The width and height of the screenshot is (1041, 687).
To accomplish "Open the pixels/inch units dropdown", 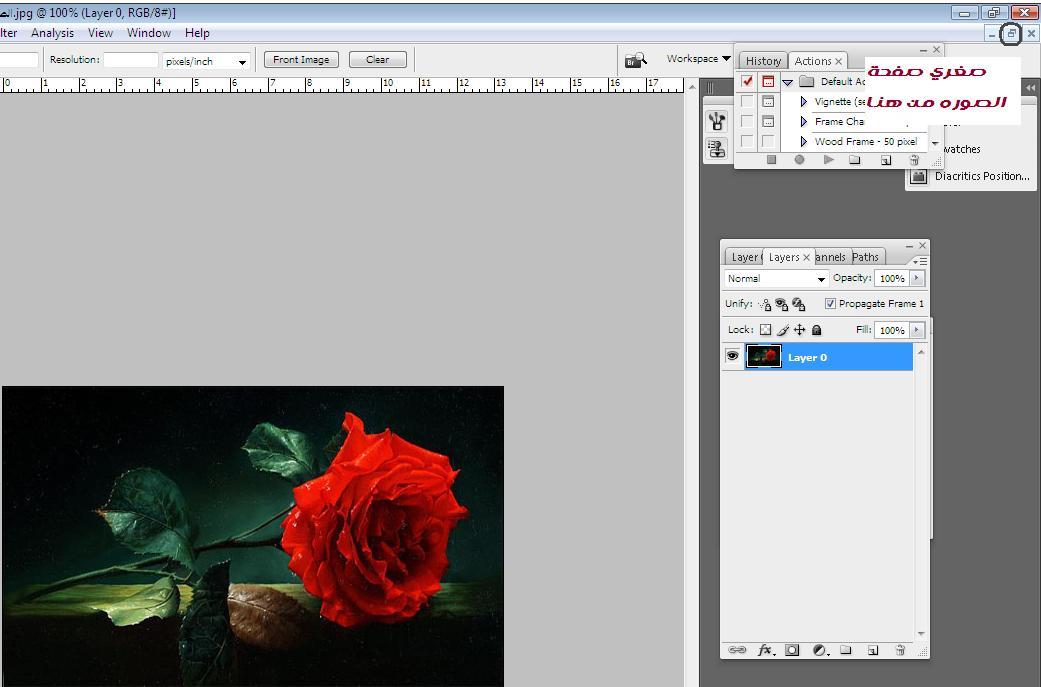I will pyautogui.click(x=206, y=61).
